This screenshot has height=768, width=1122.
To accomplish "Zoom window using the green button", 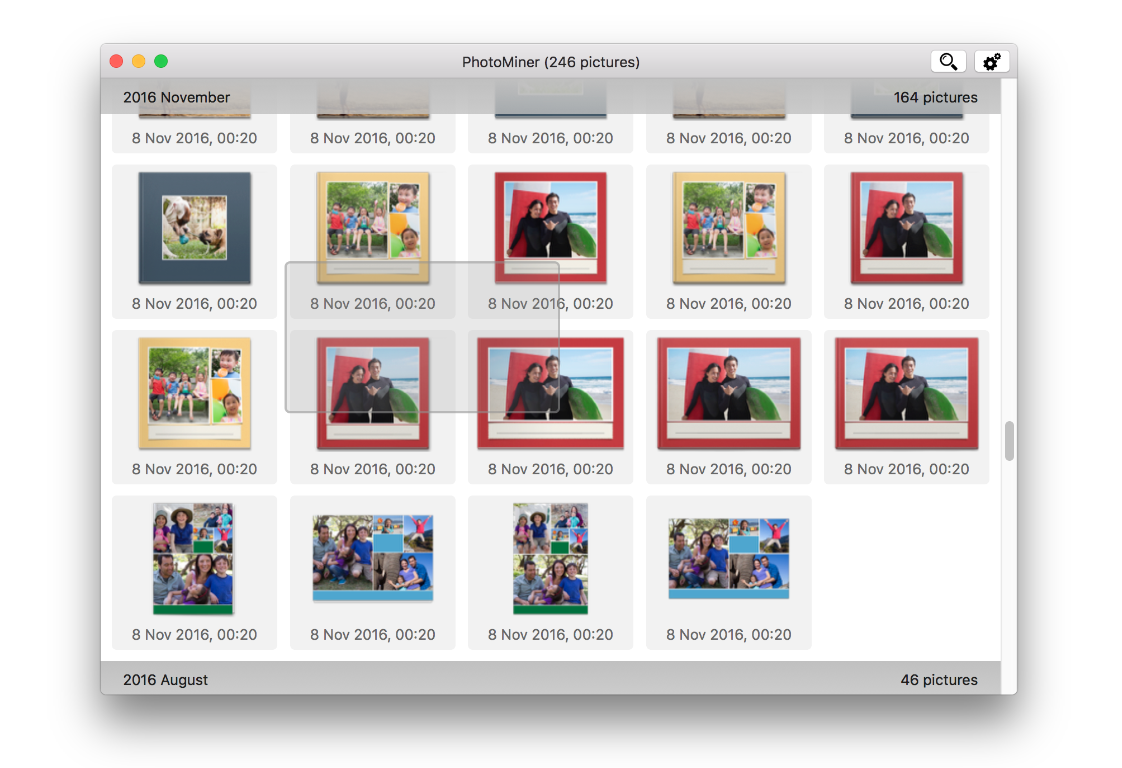I will click(x=161, y=62).
